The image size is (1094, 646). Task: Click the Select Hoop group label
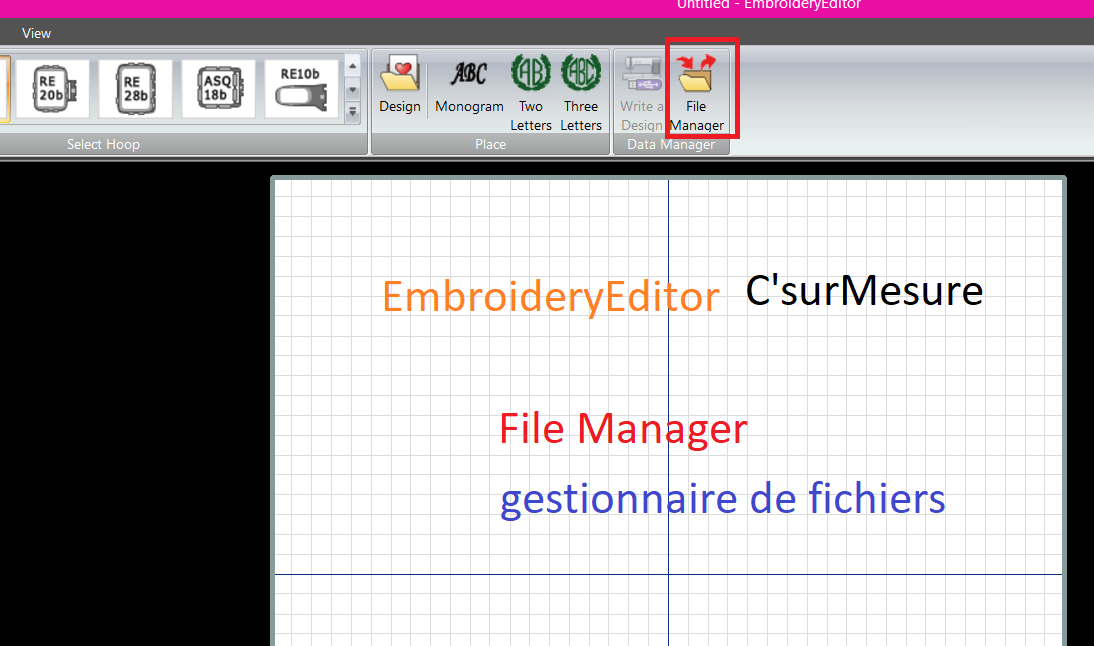pos(103,143)
